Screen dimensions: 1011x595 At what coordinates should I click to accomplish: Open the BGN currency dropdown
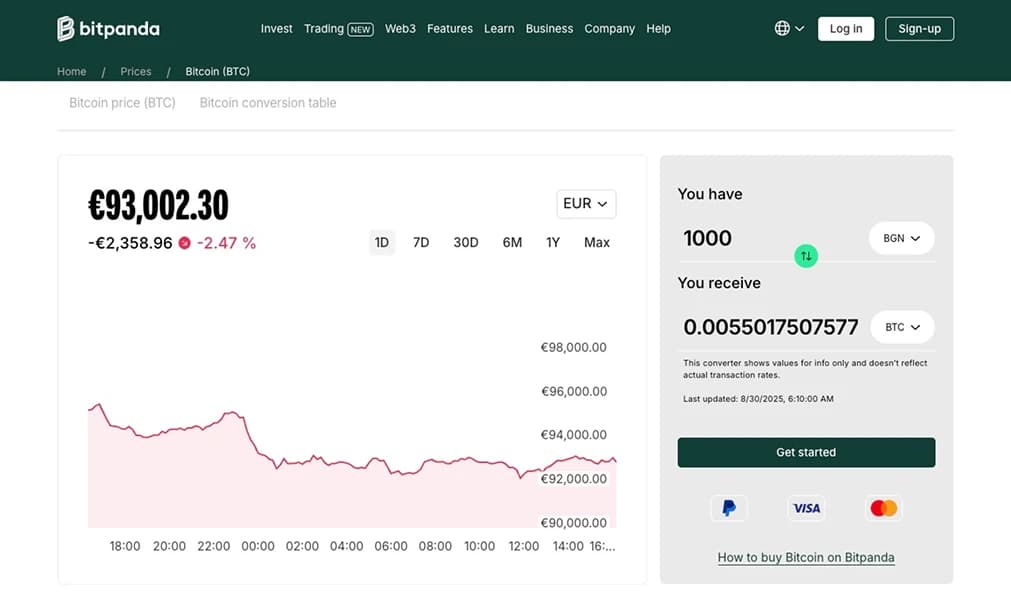tap(901, 238)
